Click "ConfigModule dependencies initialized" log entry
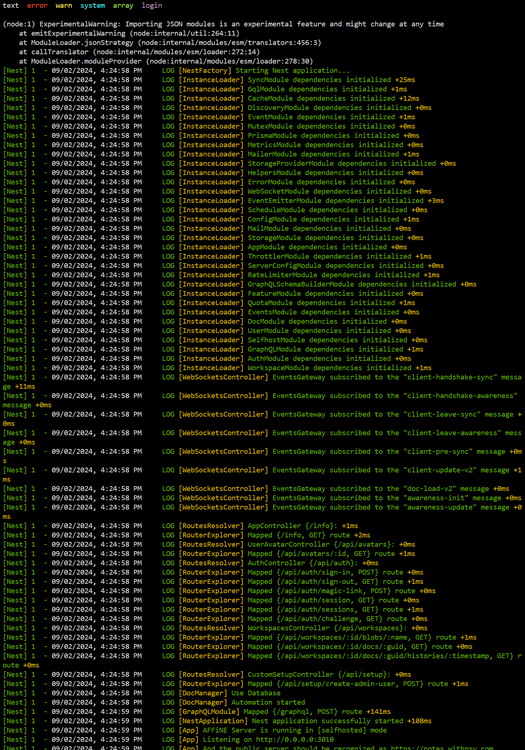 click(x=333, y=219)
